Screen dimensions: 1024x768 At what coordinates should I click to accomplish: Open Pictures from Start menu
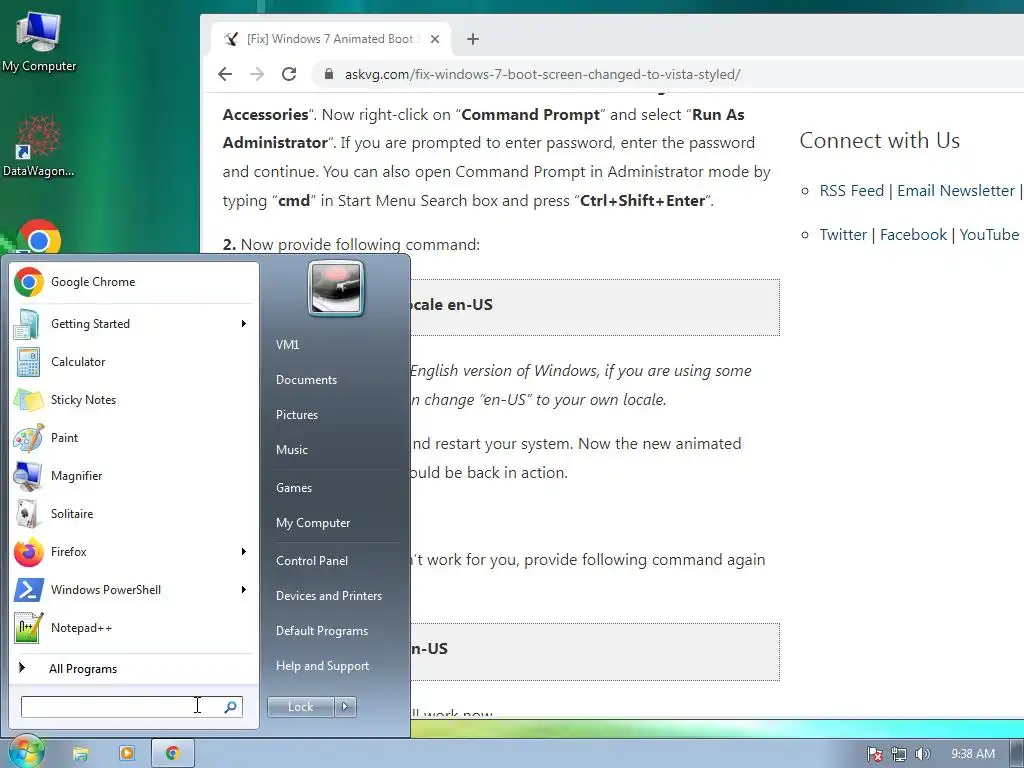[297, 415]
